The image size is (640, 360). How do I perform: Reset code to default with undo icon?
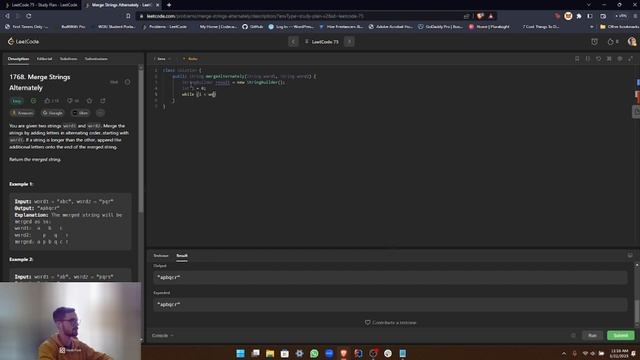tap(598, 59)
